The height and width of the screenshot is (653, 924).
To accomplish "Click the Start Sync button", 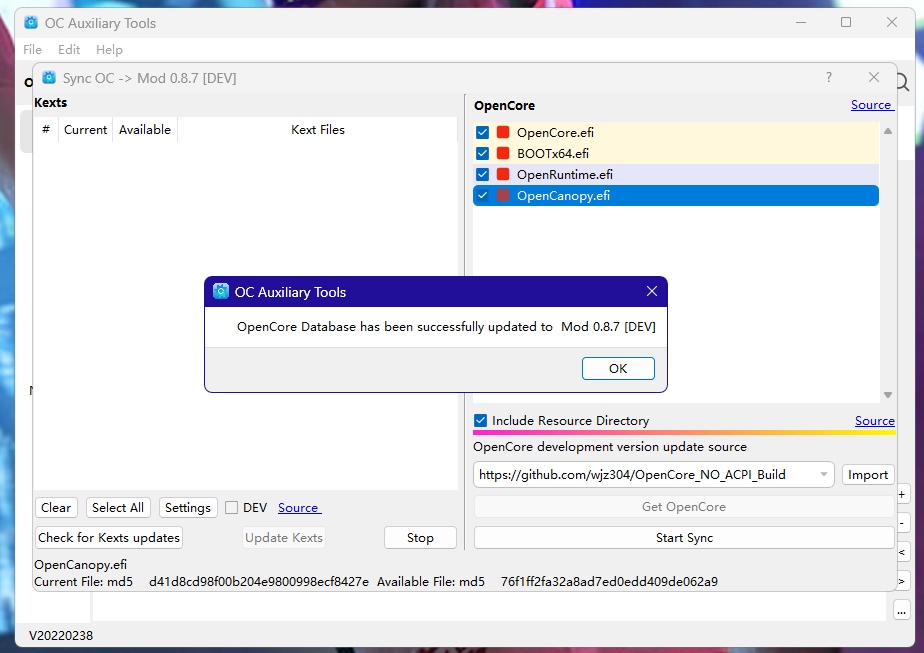I will [684, 538].
